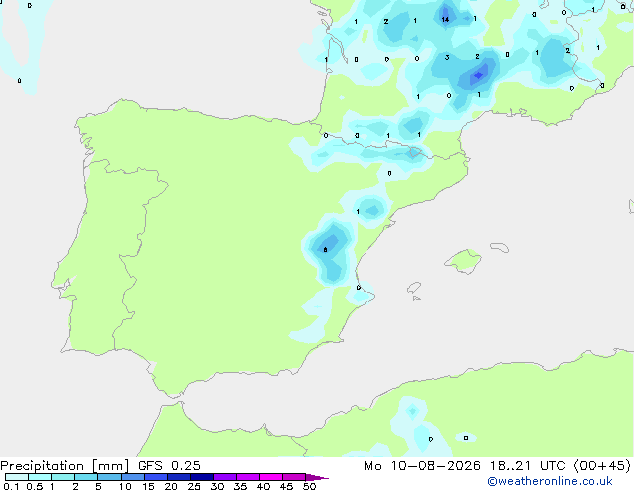Pick the 15–20 mm legend color box

[x=156, y=477]
